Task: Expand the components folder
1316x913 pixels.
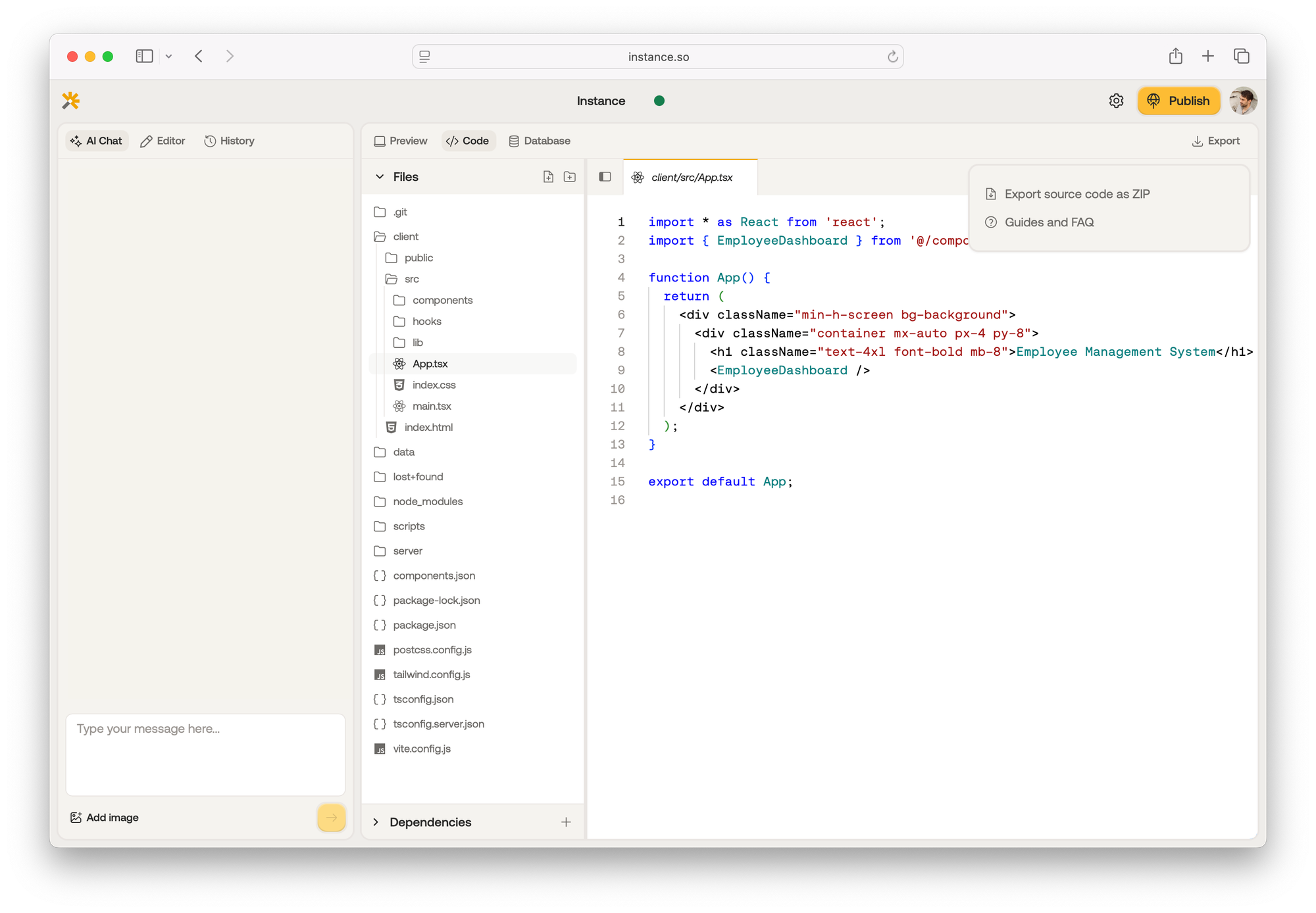Action: [442, 301]
